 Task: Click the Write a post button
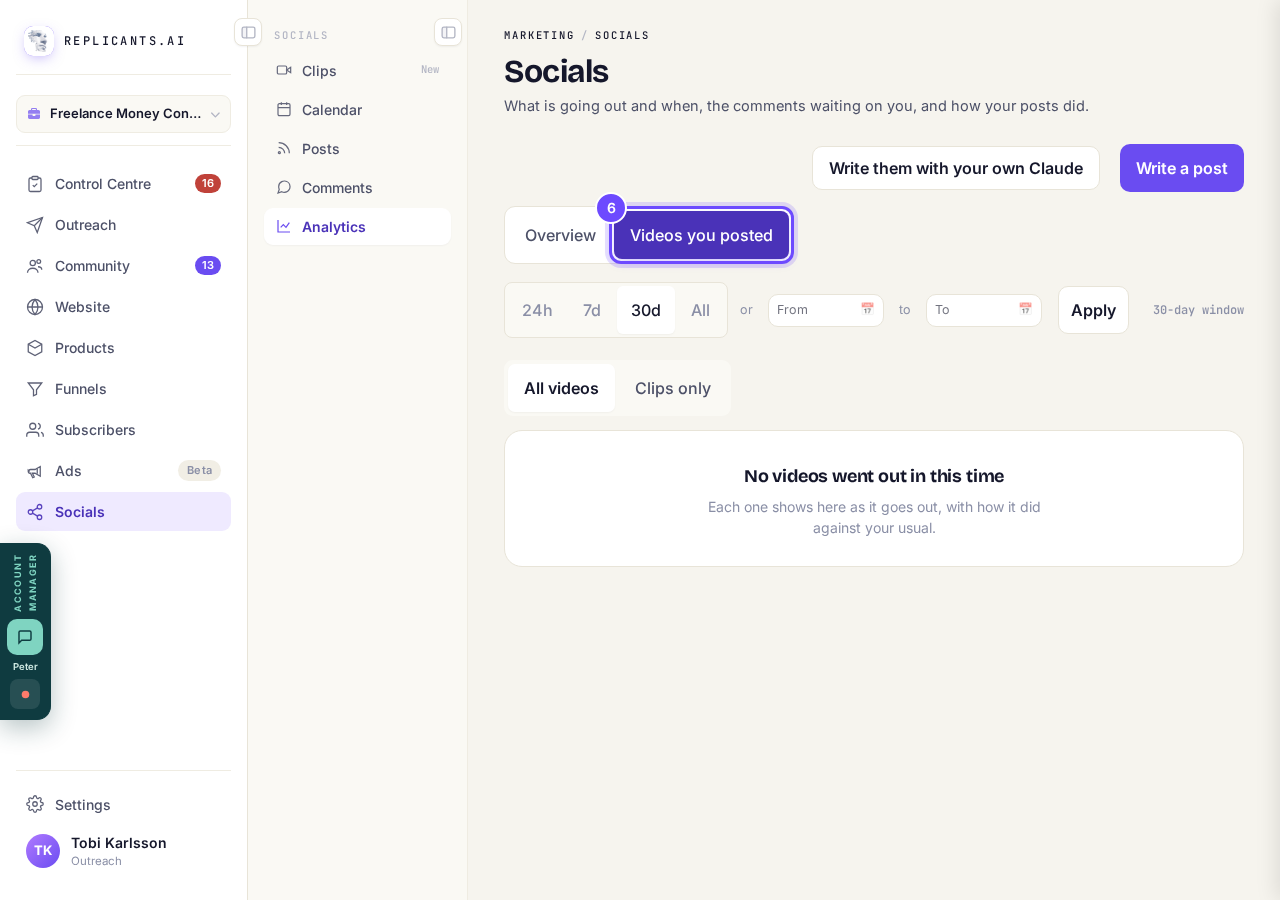coord(1182,168)
